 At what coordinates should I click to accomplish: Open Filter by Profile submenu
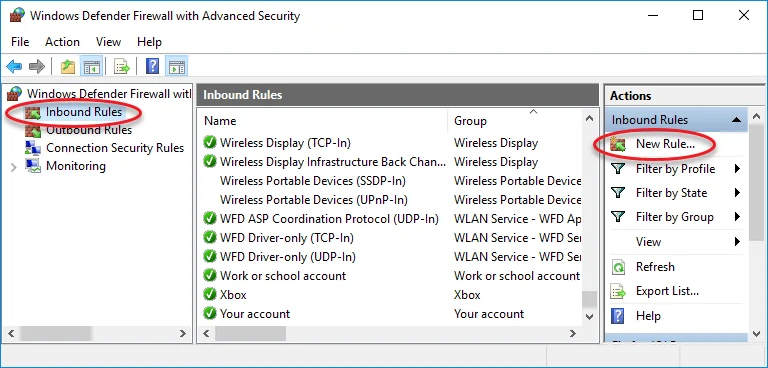[675, 169]
